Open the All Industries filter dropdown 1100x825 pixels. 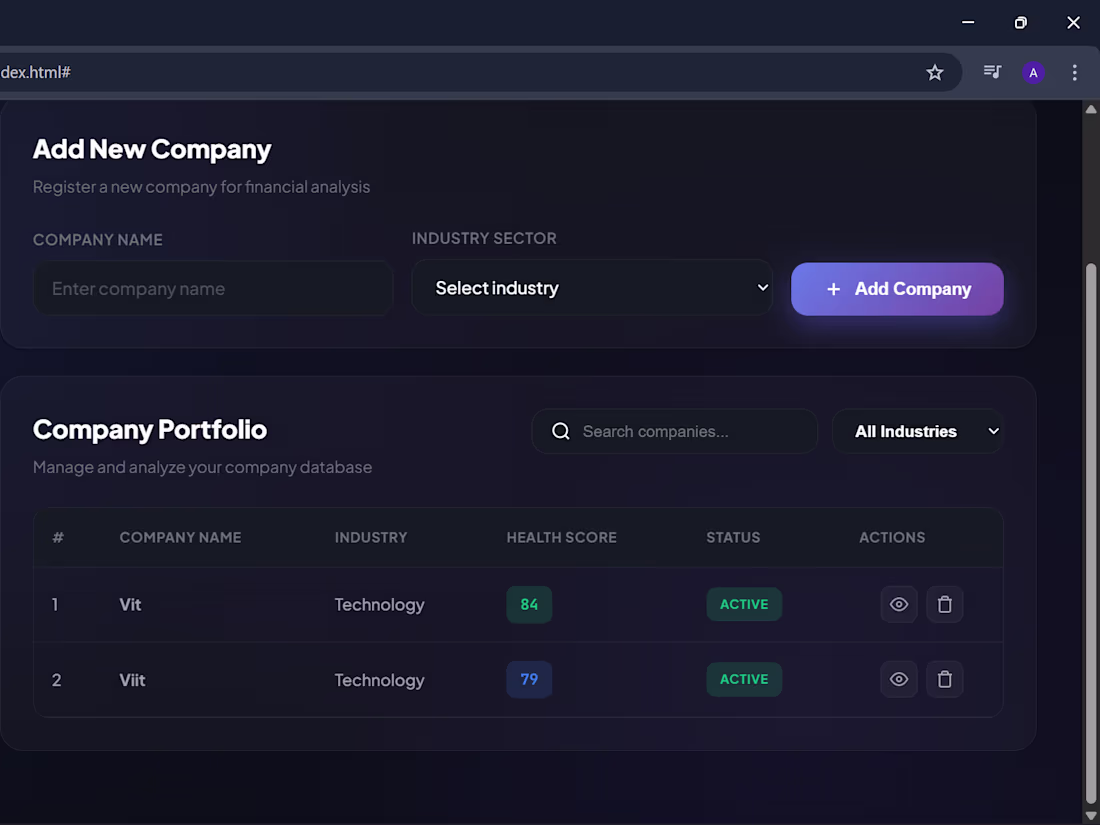(917, 431)
